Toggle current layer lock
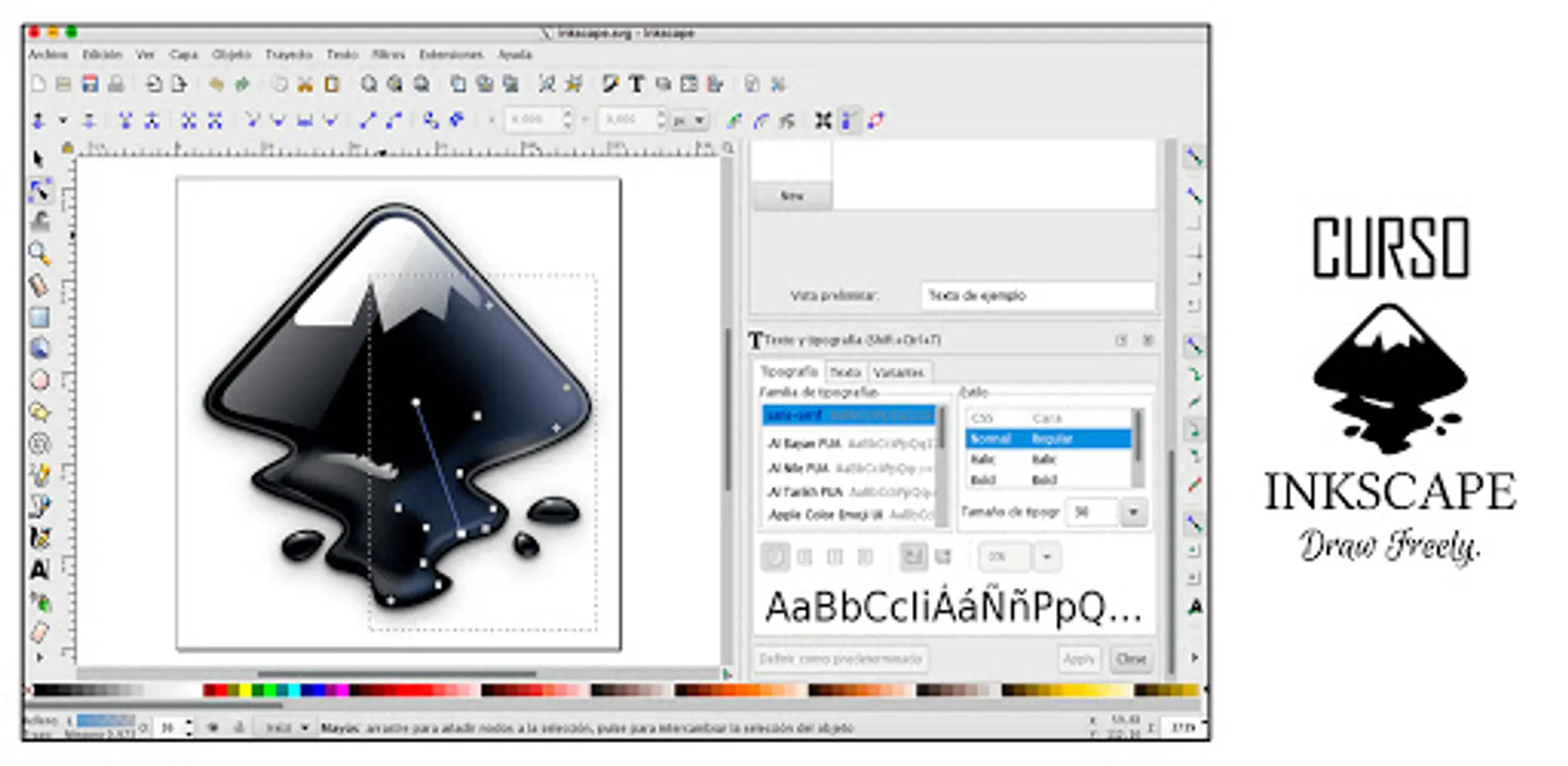This screenshot has width=1568, height=766. pyautogui.click(x=239, y=728)
